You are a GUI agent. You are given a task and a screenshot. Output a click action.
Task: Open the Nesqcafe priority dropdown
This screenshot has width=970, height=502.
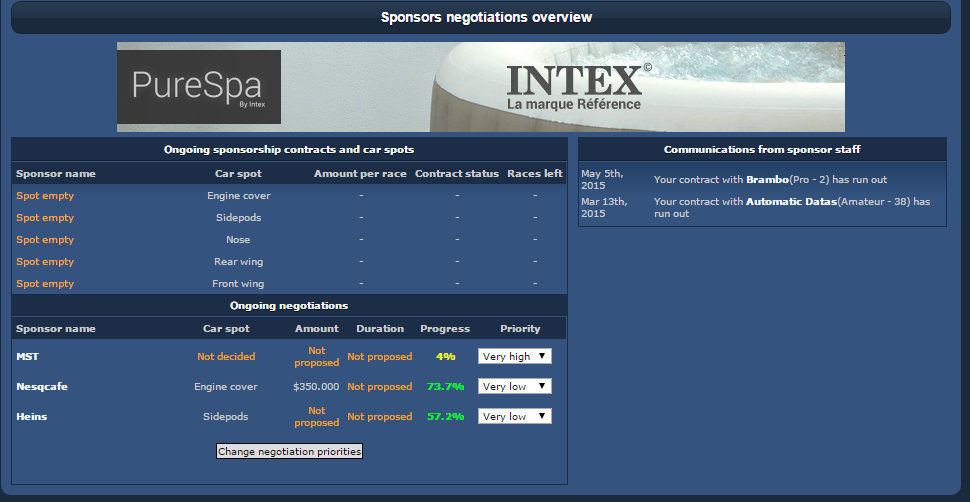(514, 386)
